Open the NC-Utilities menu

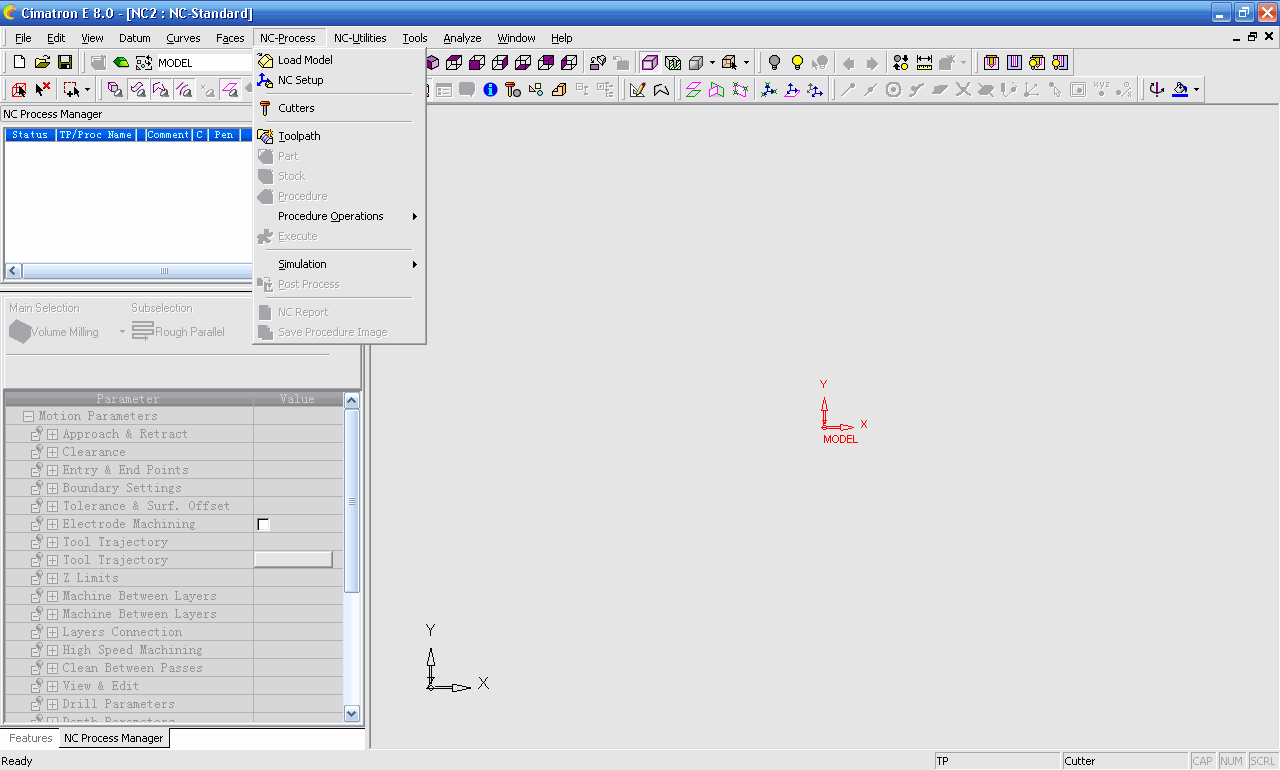click(x=360, y=38)
